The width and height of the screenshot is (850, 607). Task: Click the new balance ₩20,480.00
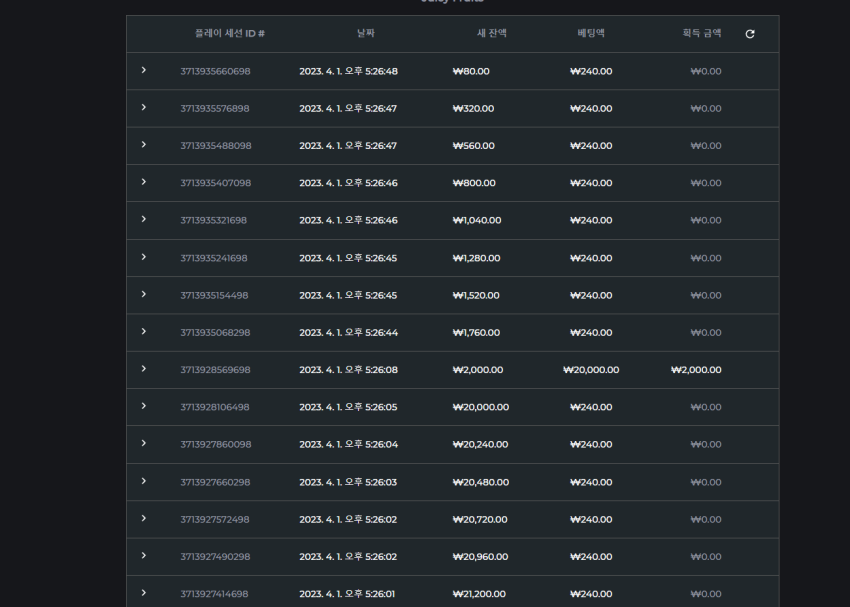click(481, 482)
